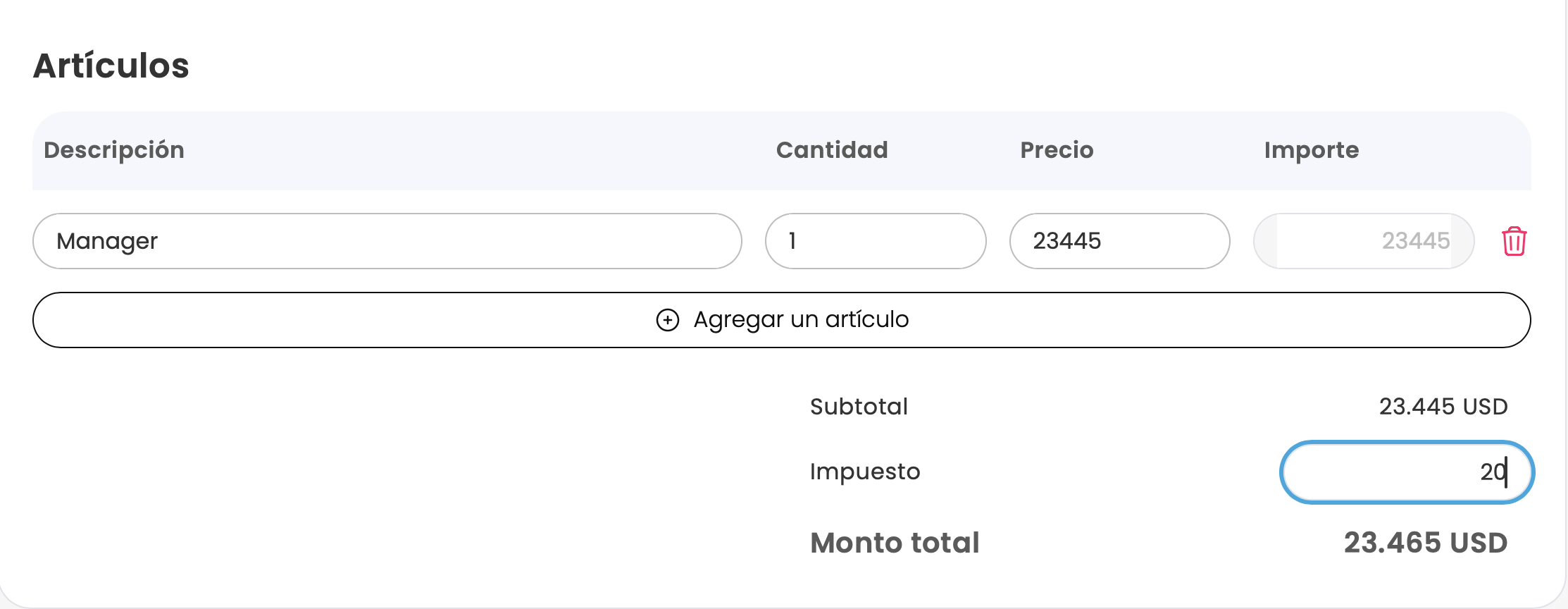The height and width of the screenshot is (609, 1568).
Task: Click the Descripción column header
Action: (114, 150)
